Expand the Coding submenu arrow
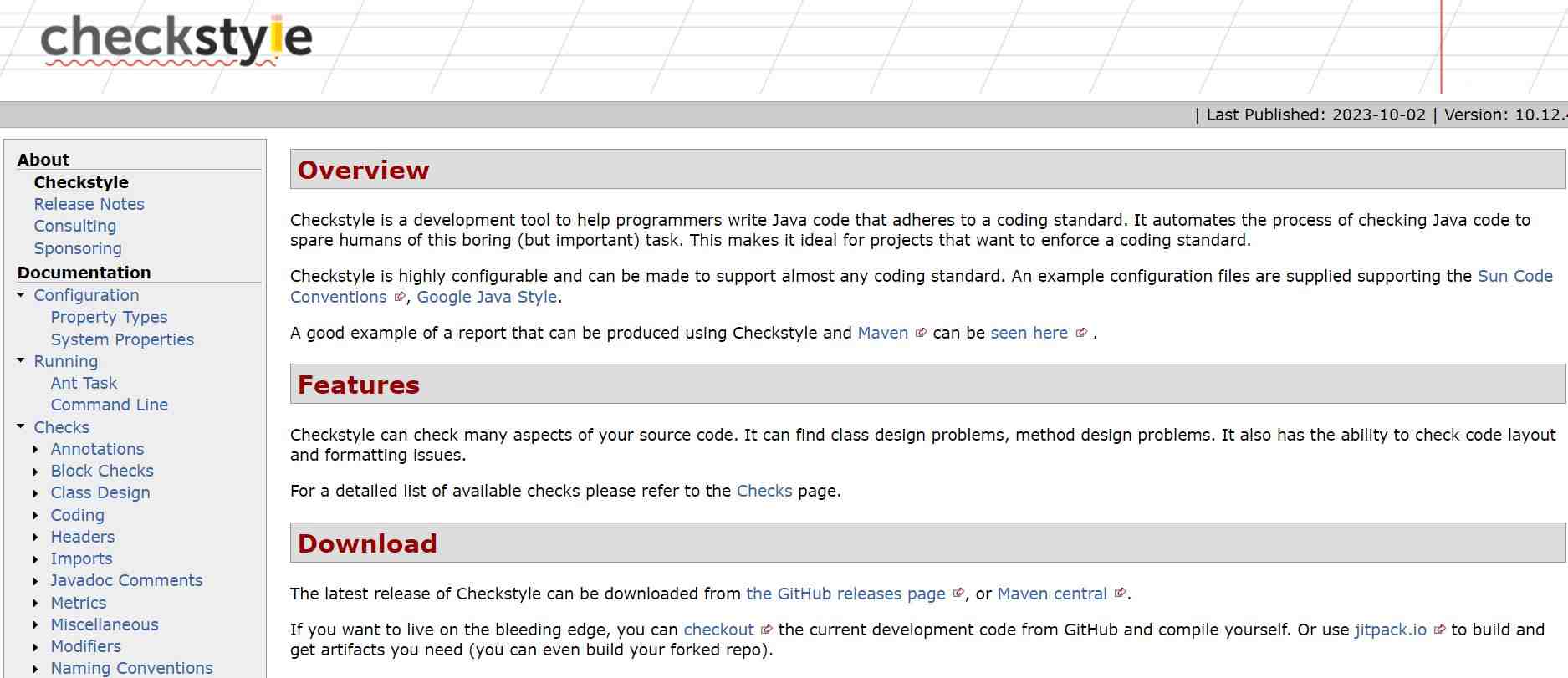This screenshot has width=1568, height=678. 36,516
